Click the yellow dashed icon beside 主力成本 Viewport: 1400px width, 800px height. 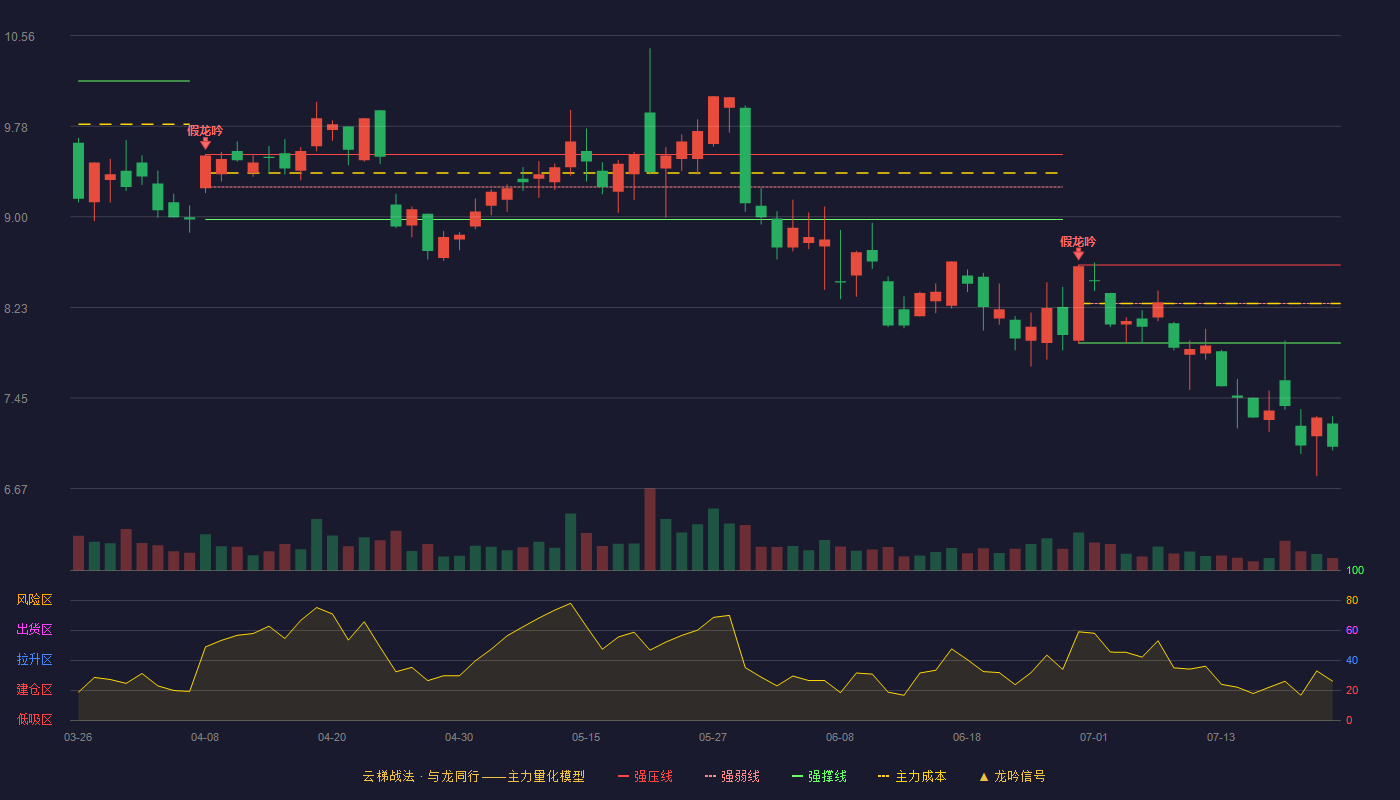point(883,776)
